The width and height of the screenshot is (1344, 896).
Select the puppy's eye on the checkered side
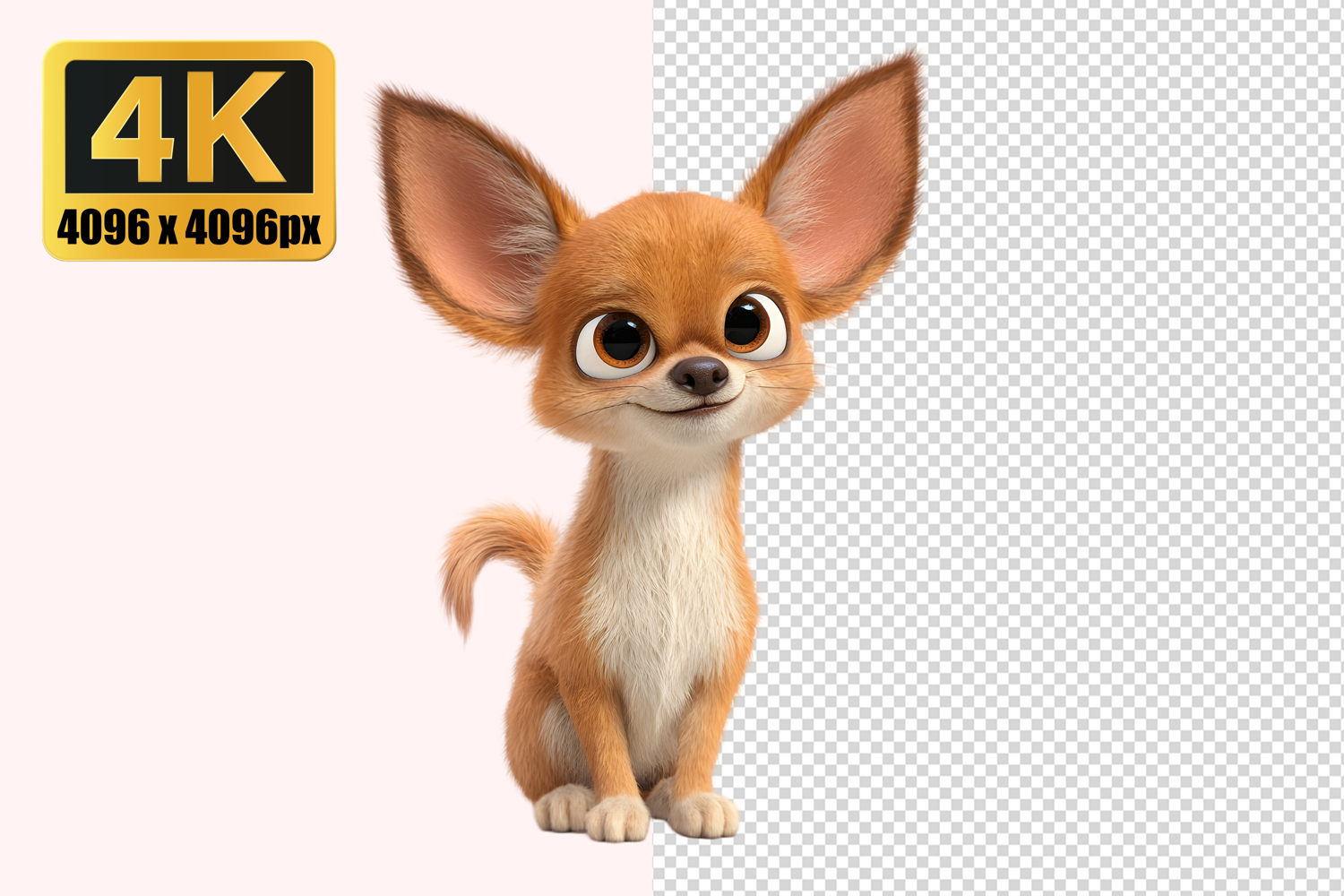(x=751, y=324)
